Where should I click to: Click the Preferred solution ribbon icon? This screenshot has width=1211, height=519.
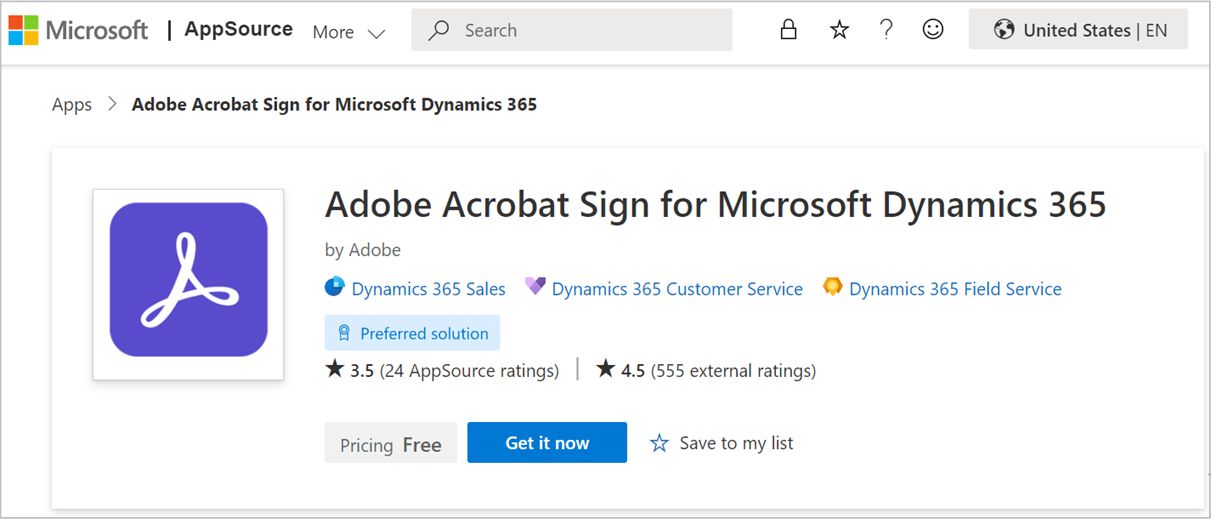tap(344, 333)
